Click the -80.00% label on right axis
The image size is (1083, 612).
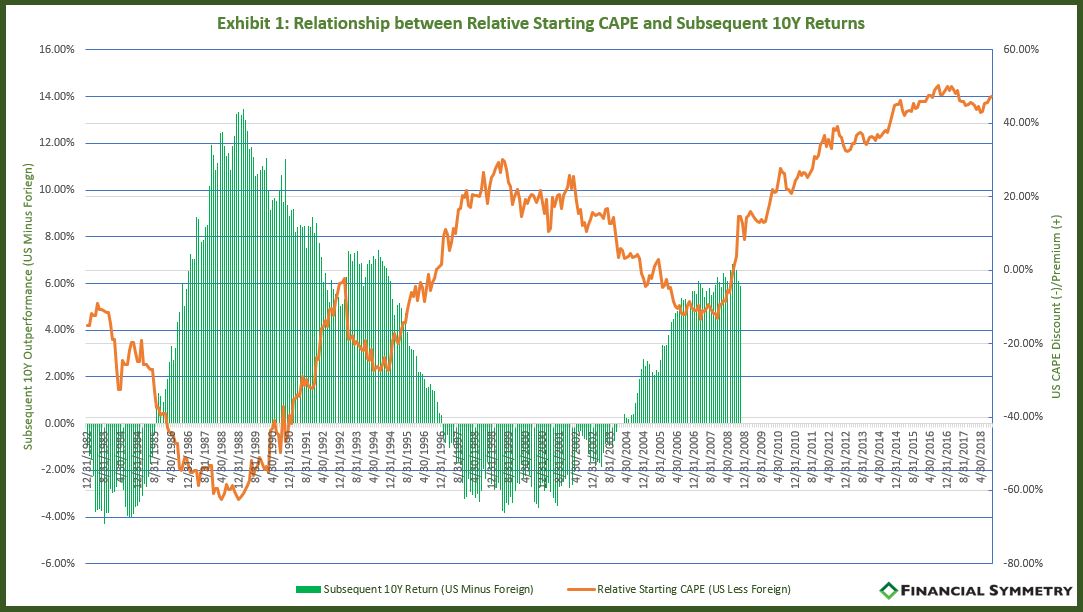(1019, 563)
